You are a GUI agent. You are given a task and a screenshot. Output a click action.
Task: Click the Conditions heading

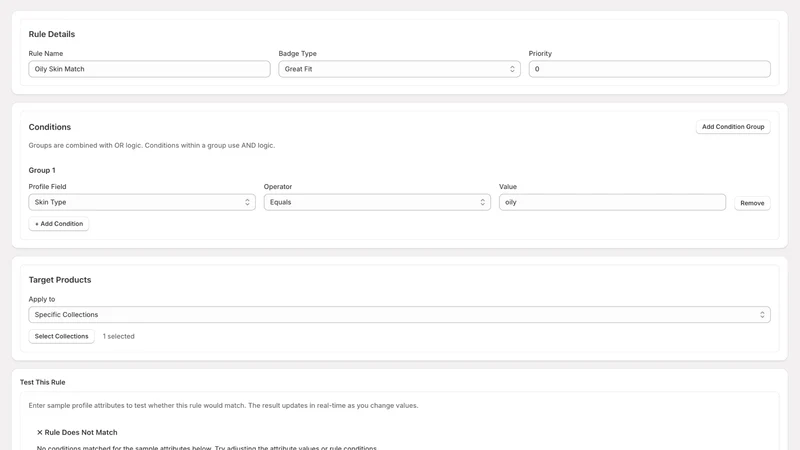pos(49,127)
